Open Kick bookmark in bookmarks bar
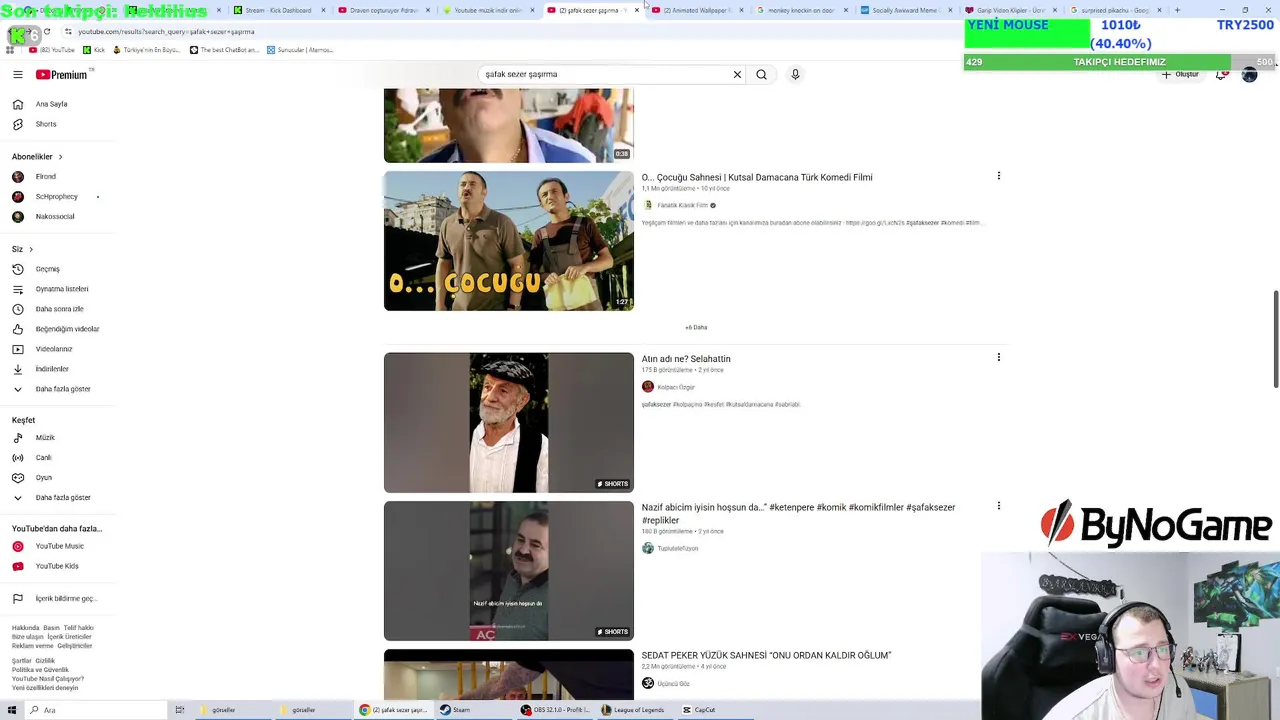Viewport: 1280px width, 720px height. point(94,50)
